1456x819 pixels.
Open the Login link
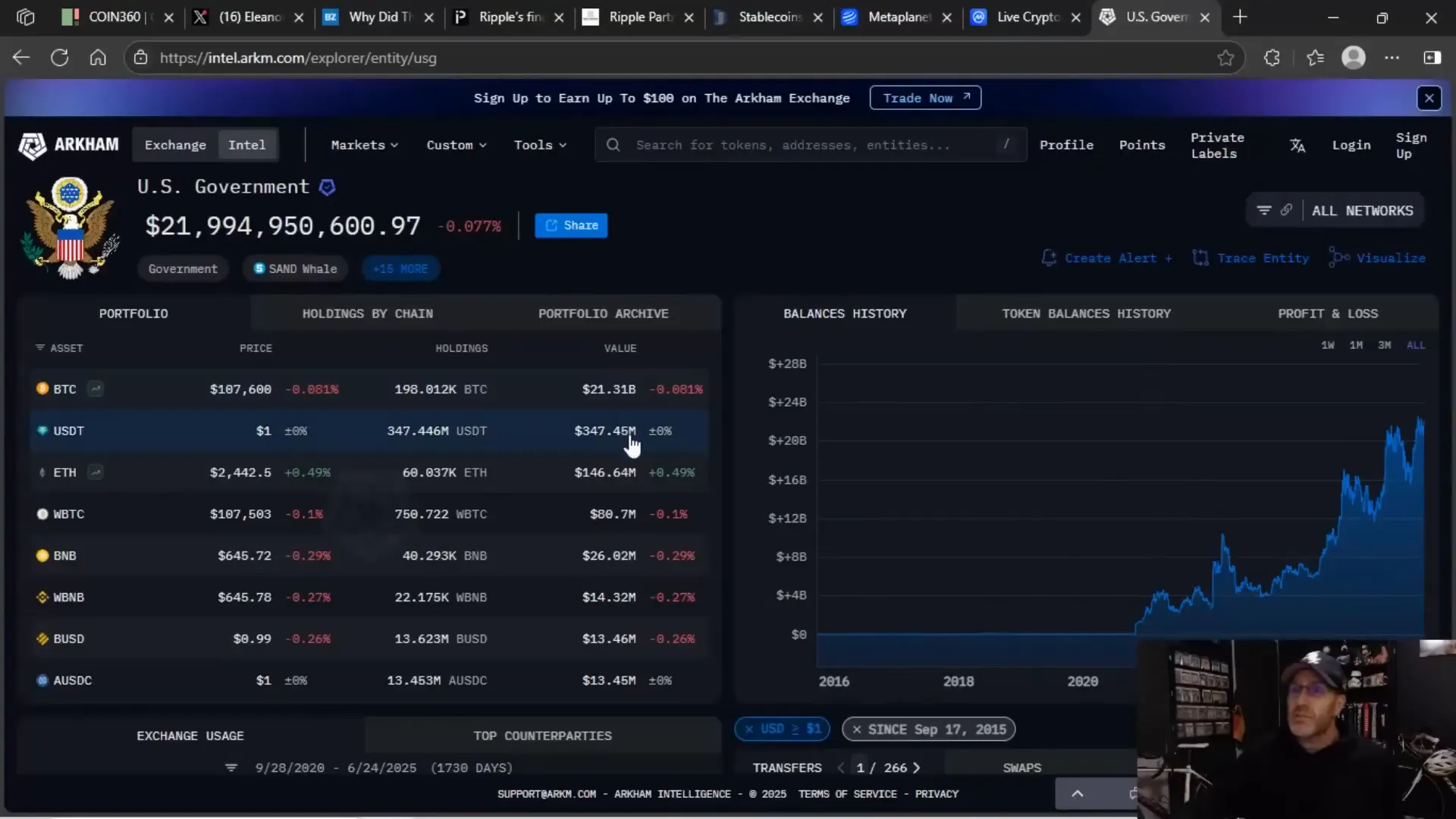1351,145
